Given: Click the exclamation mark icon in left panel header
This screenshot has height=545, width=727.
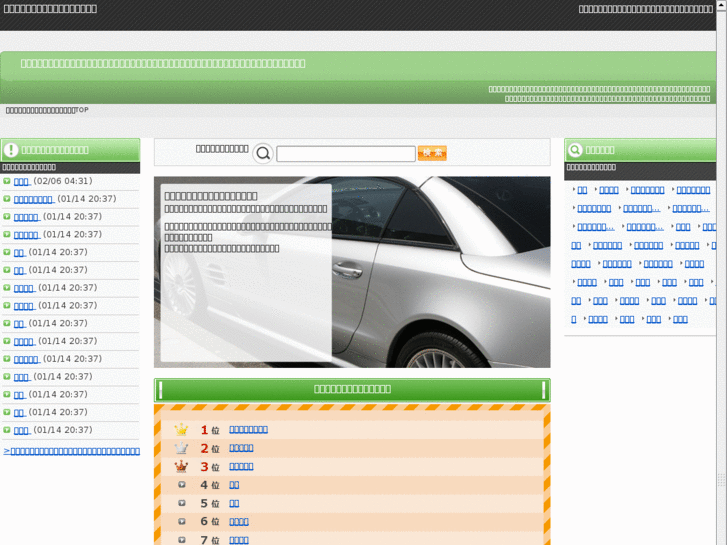Looking at the screenshot, I should coord(11,150).
